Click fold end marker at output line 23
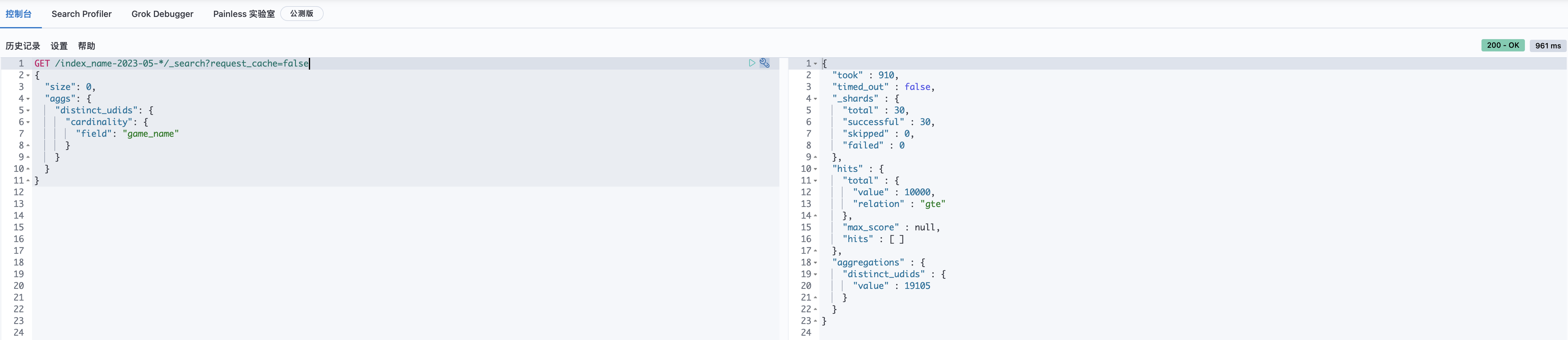1568x340 pixels. 816,321
